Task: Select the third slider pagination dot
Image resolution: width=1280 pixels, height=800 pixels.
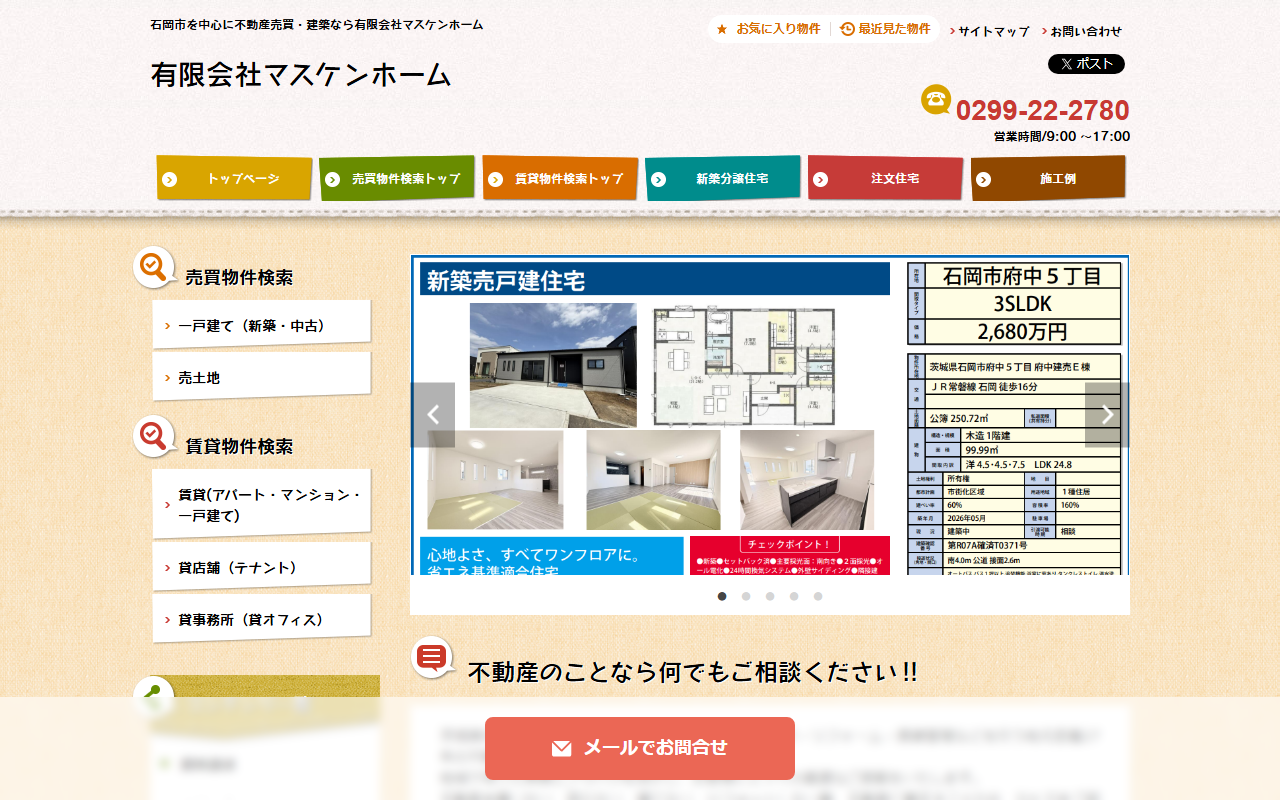Action: (770, 596)
